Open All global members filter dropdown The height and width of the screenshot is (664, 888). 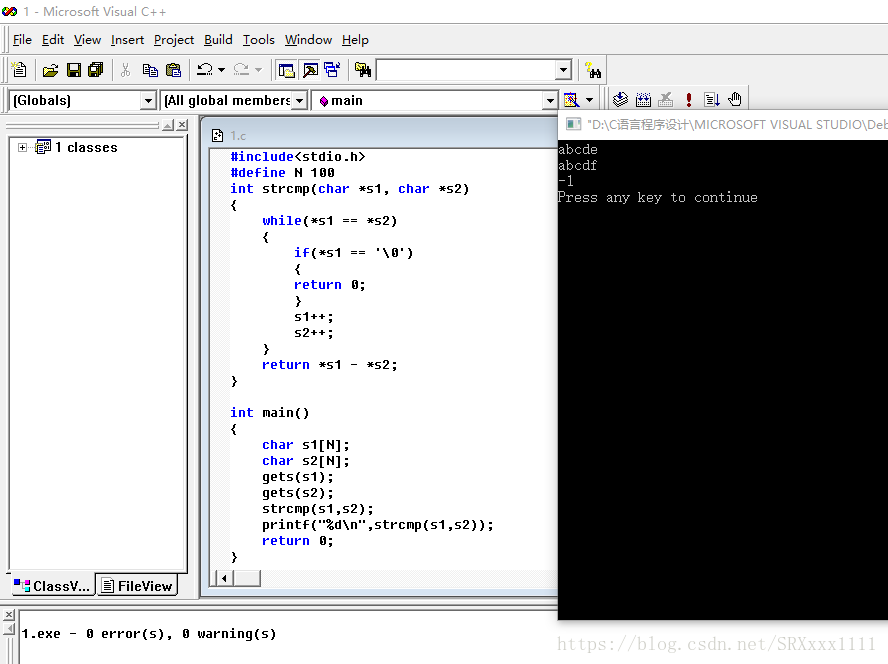300,101
